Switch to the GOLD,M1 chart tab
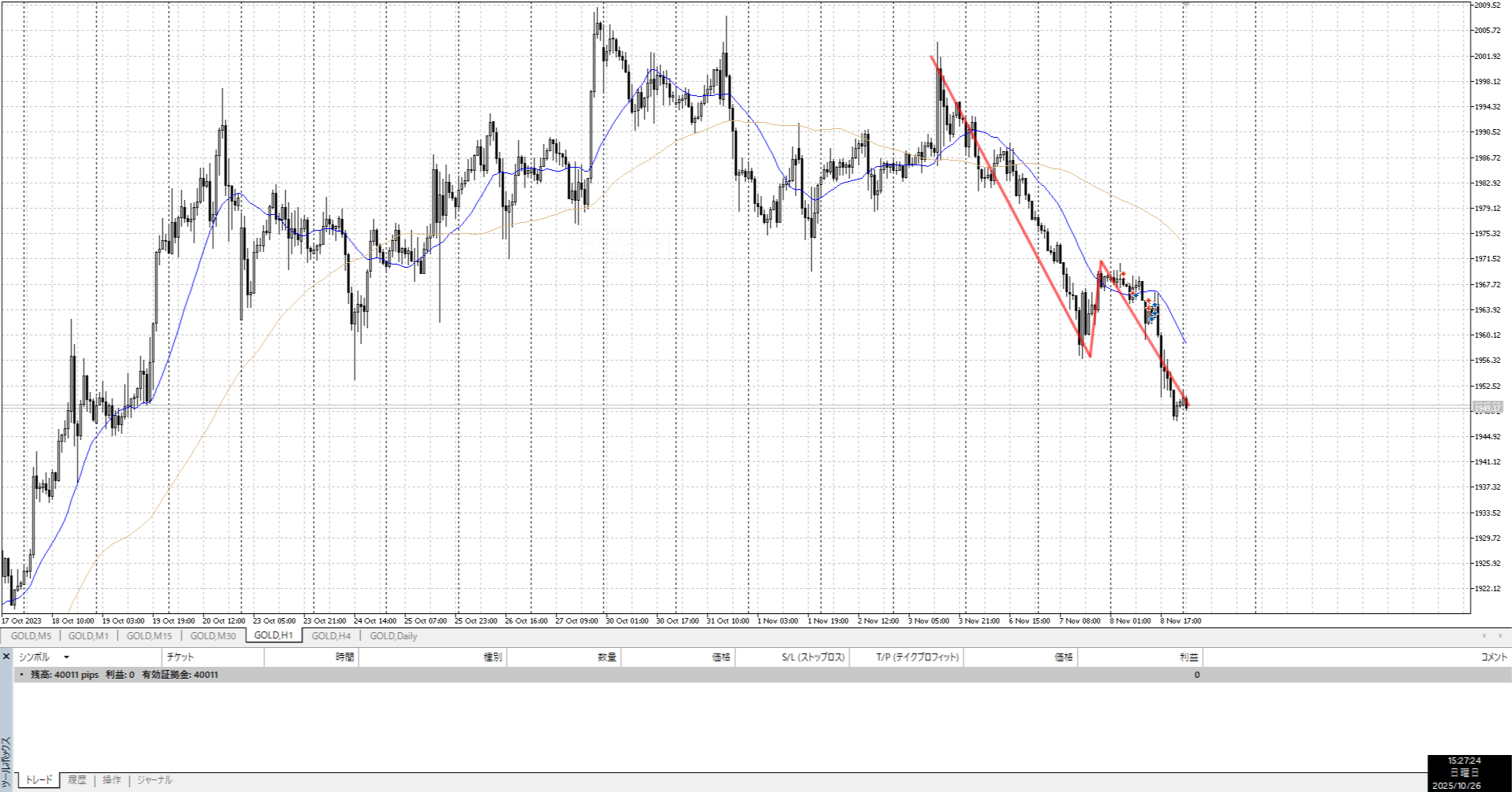 point(88,636)
